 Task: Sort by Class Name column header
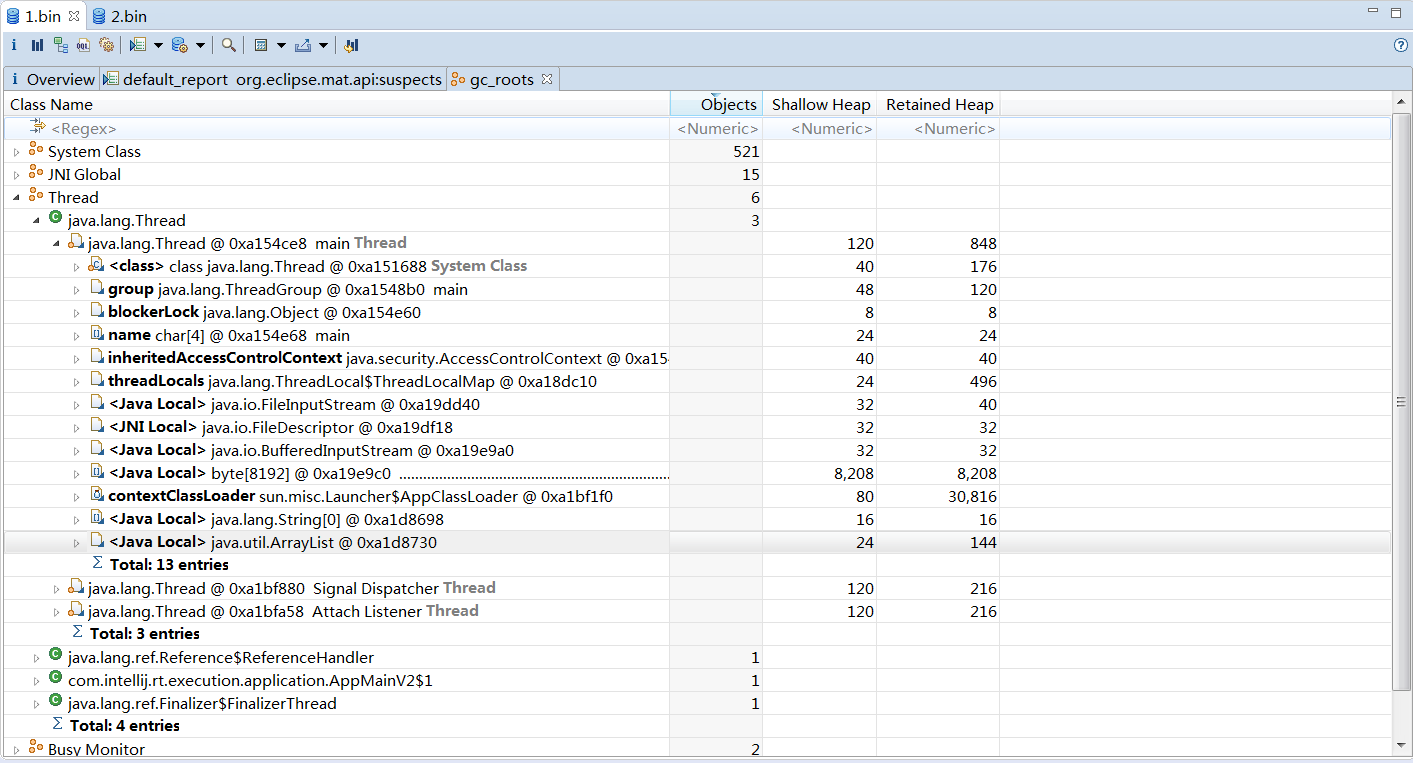(x=337, y=104)
